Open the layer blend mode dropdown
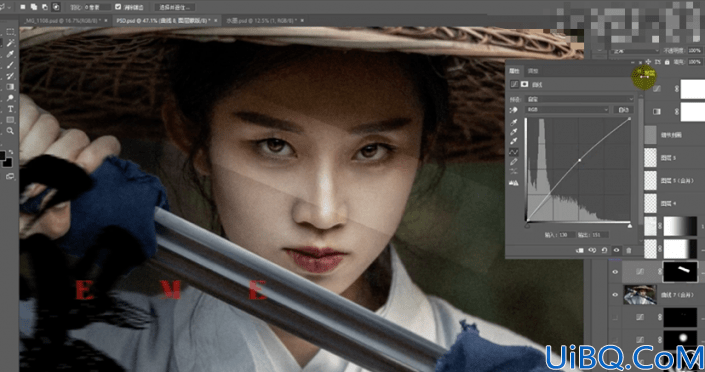 (634, 51)
